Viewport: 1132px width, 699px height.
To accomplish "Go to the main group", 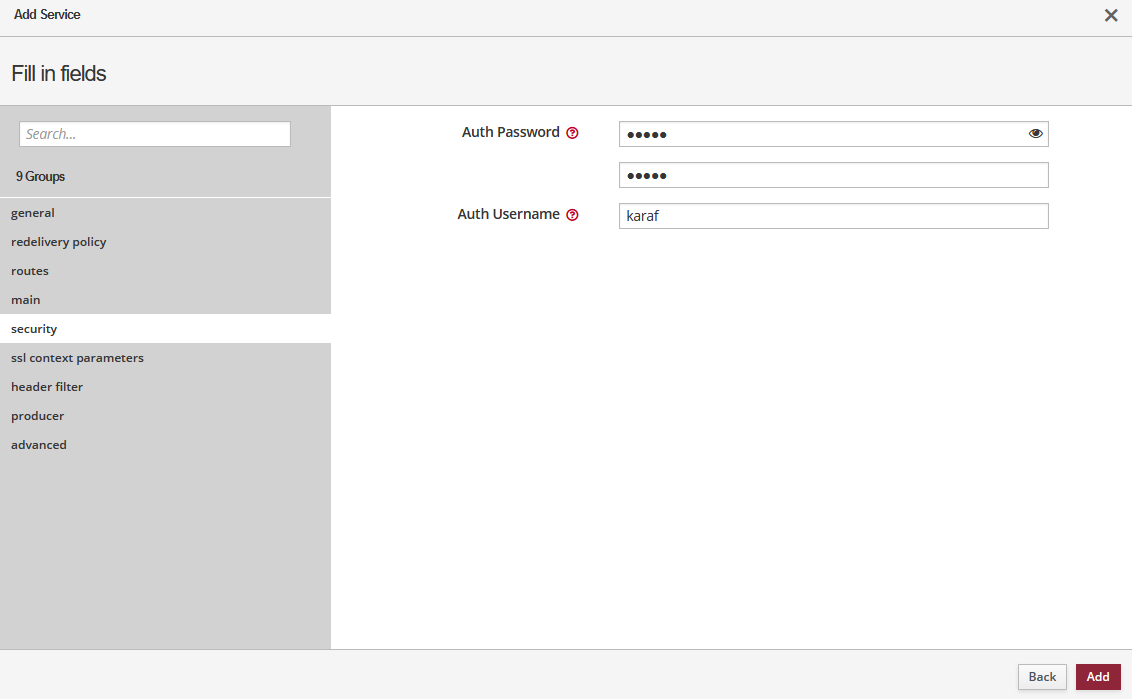I will (26, 300).
